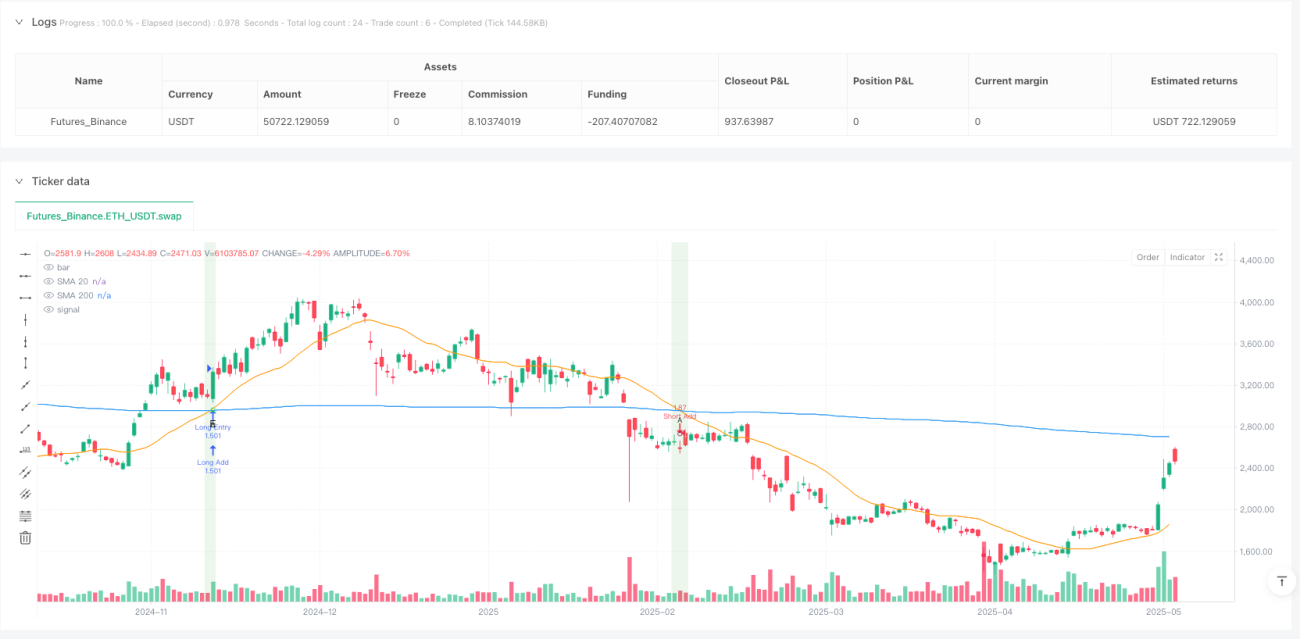Open the Futures_Binance.ETH_USDT.swap tab
This screenshot has width=1300, height=639.
click(104, 216)
